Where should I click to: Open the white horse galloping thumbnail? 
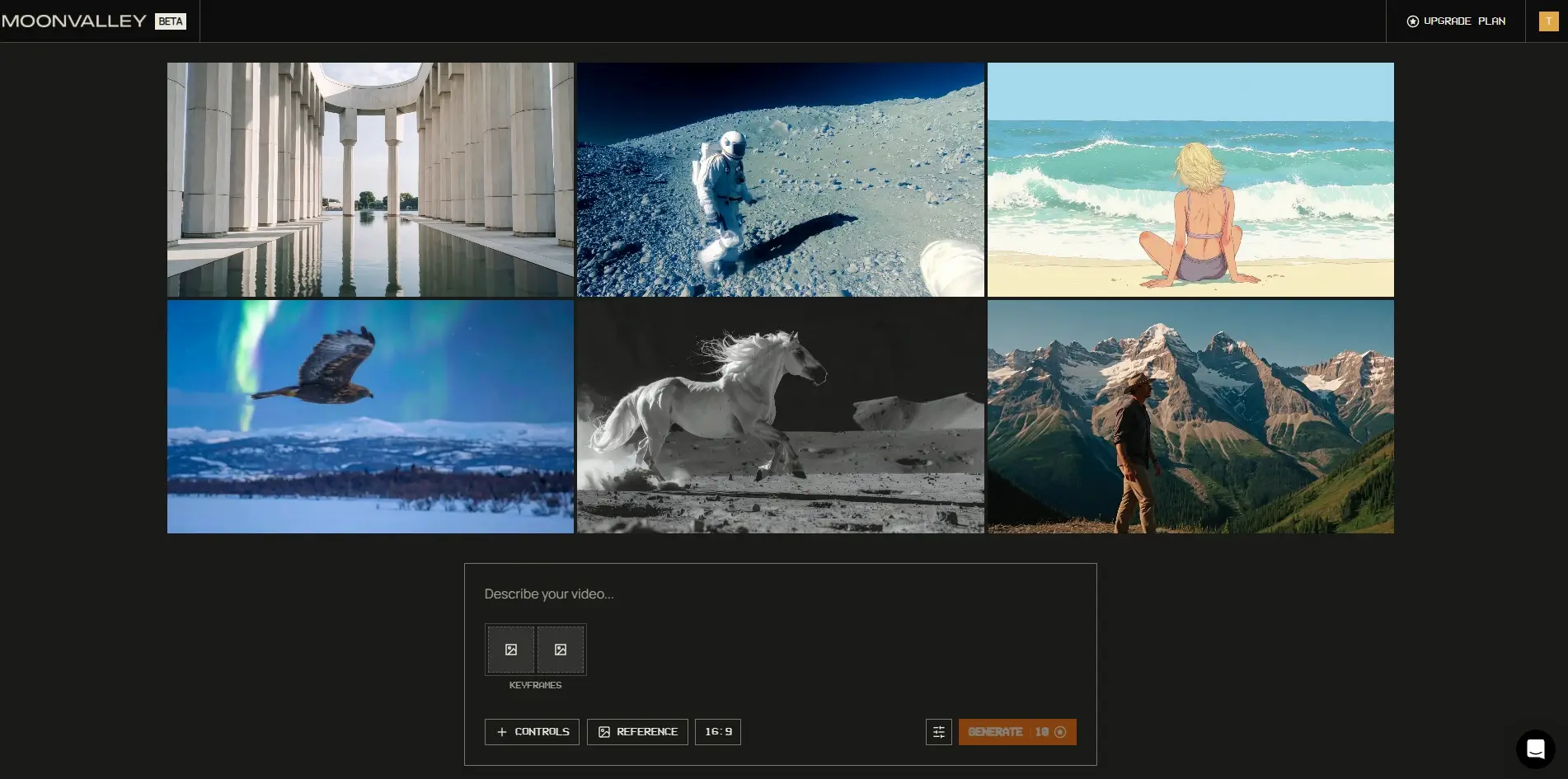(x=781, y=416)
